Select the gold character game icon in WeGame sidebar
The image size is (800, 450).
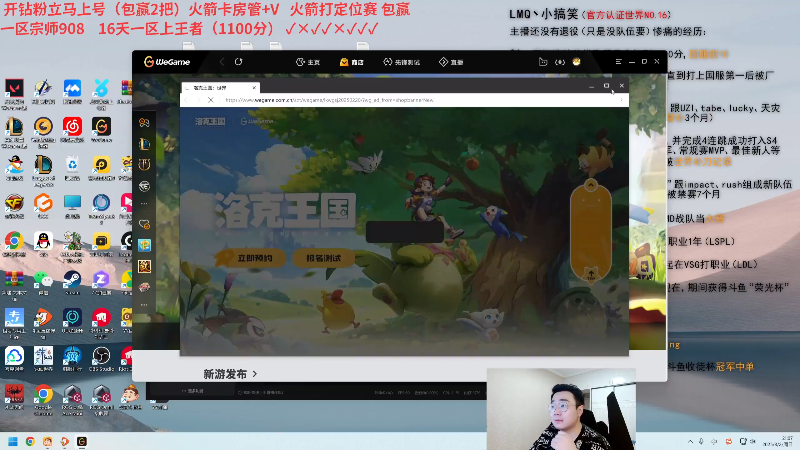tap(144, 266)
